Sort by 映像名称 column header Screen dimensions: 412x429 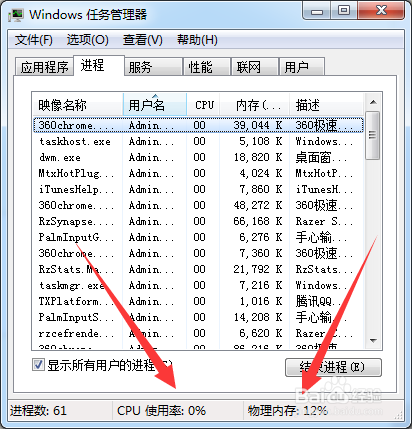click(78, 105)
